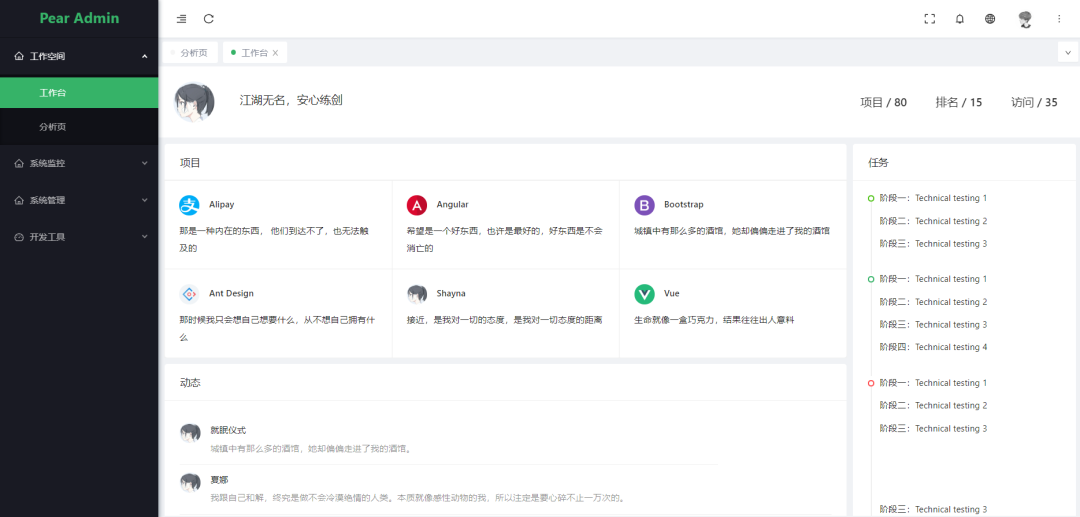Click the globe language icon

click(990, 19)
